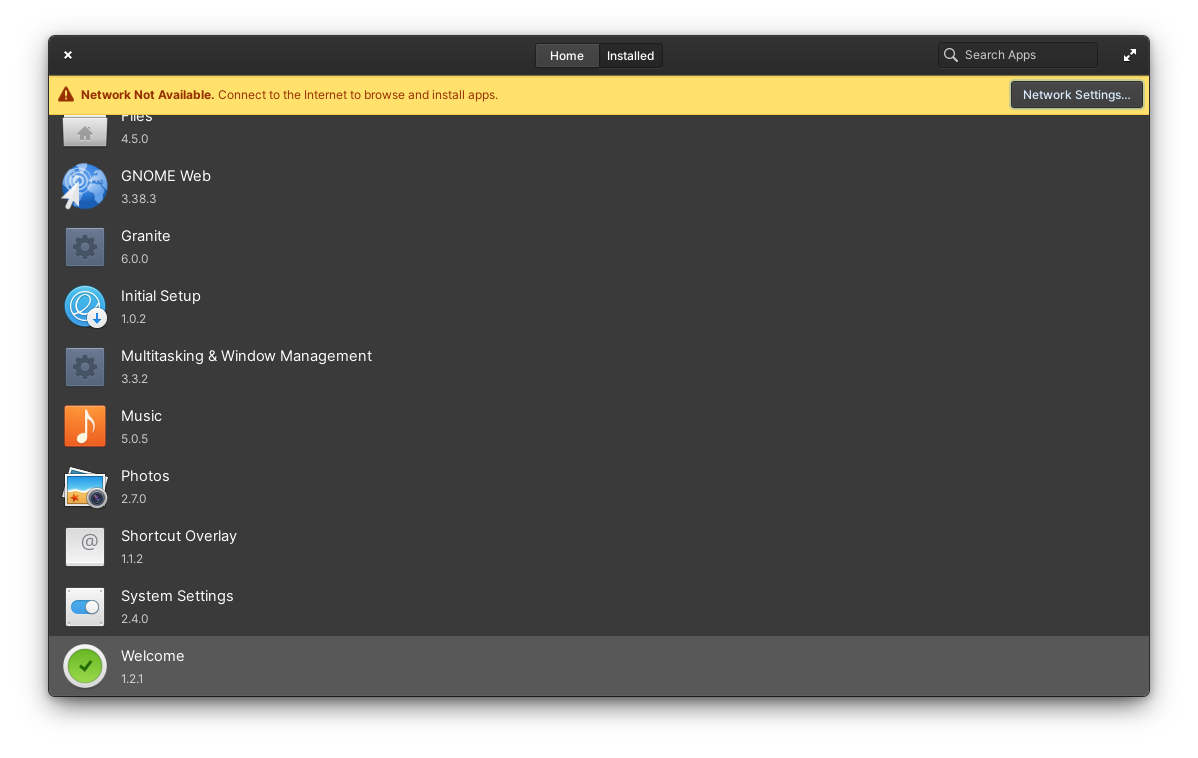Click the orange Music note icon
1198x758 pixels.
coord(85,426)
